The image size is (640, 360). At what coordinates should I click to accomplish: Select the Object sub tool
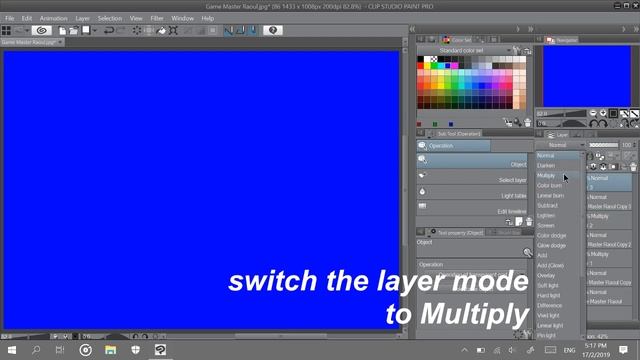(472, 161)
